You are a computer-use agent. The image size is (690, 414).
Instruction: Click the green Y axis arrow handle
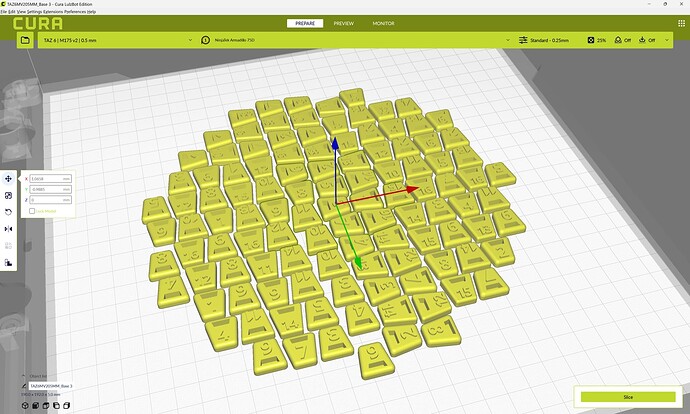(358, 263)
